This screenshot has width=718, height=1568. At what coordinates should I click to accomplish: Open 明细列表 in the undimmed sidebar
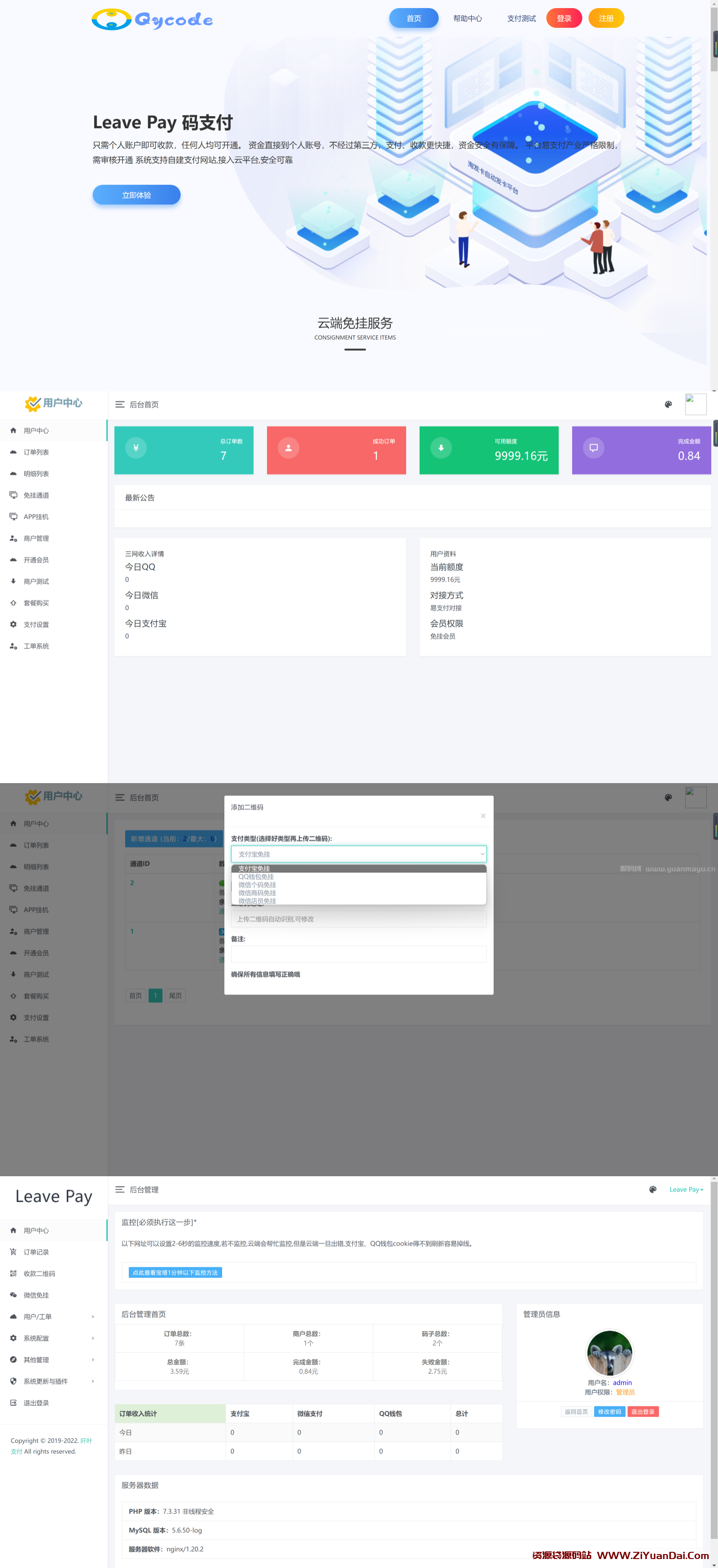point(36,473)
